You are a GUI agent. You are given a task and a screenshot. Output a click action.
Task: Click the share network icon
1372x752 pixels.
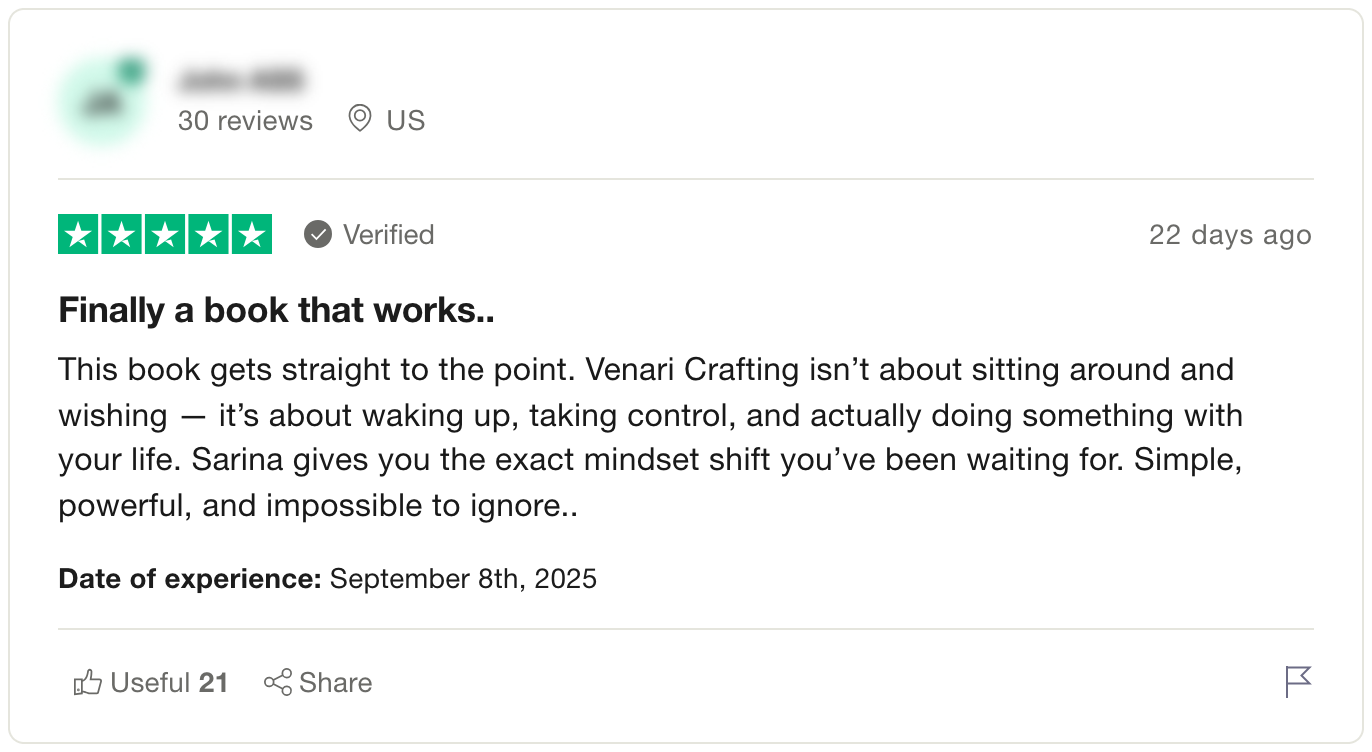[277, 683]
